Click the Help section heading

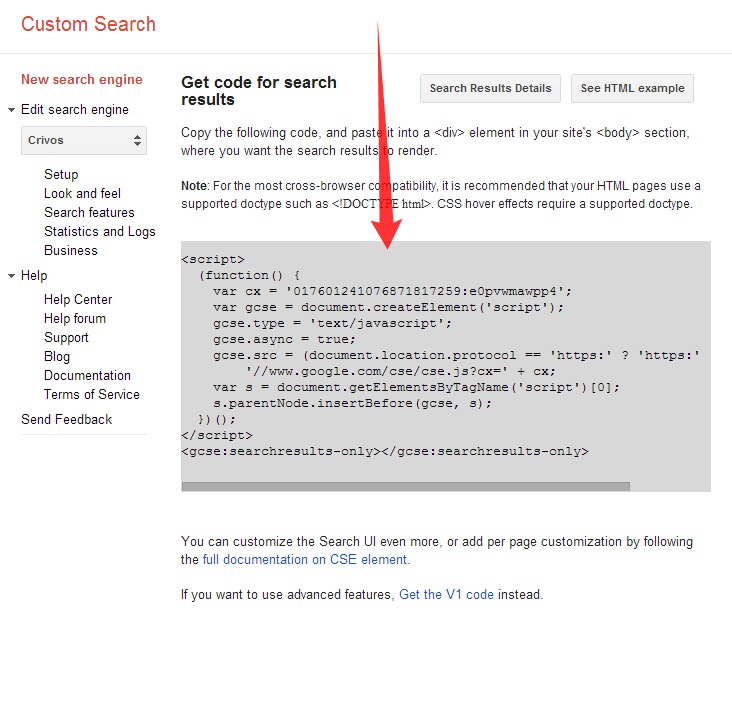coord(34,275)
